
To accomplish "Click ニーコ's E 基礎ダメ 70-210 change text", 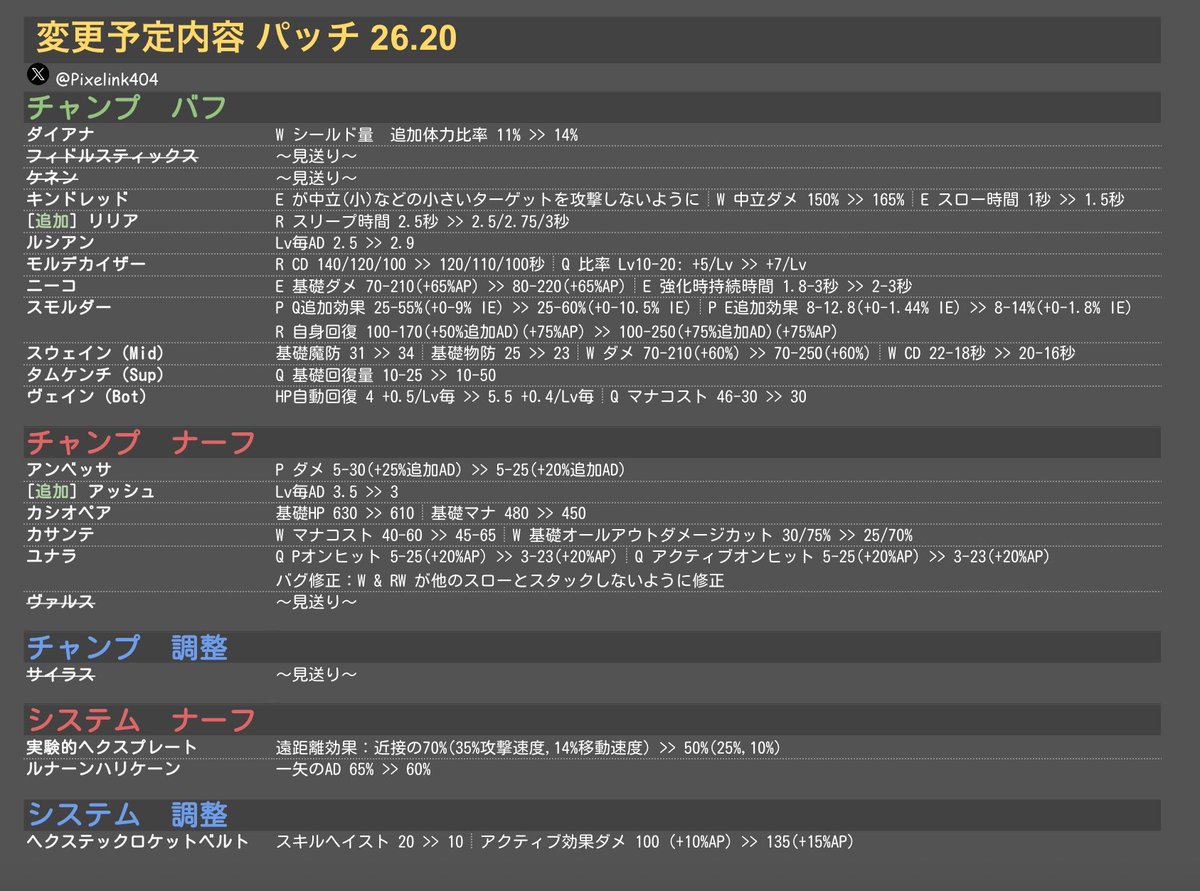I will click(449, 286).
